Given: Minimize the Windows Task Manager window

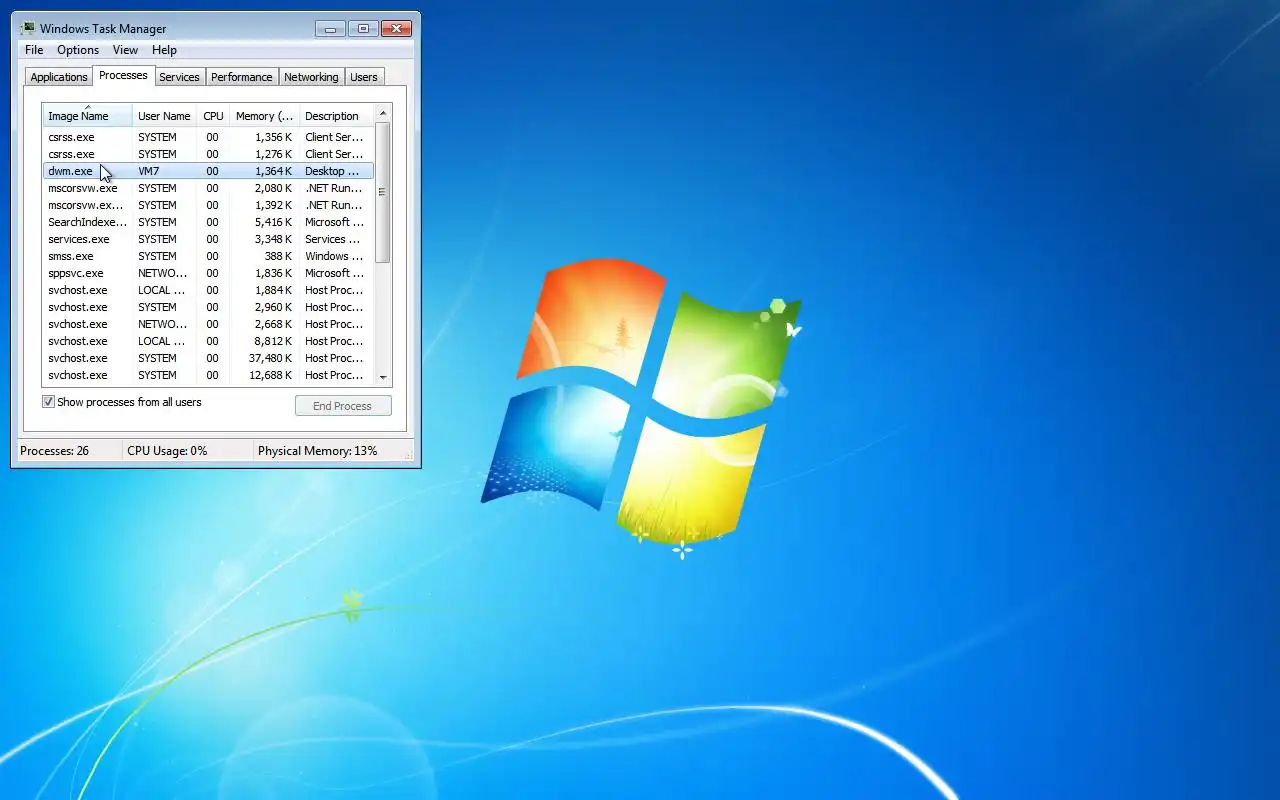Looking at the screenshot, I should click(330, 28).
